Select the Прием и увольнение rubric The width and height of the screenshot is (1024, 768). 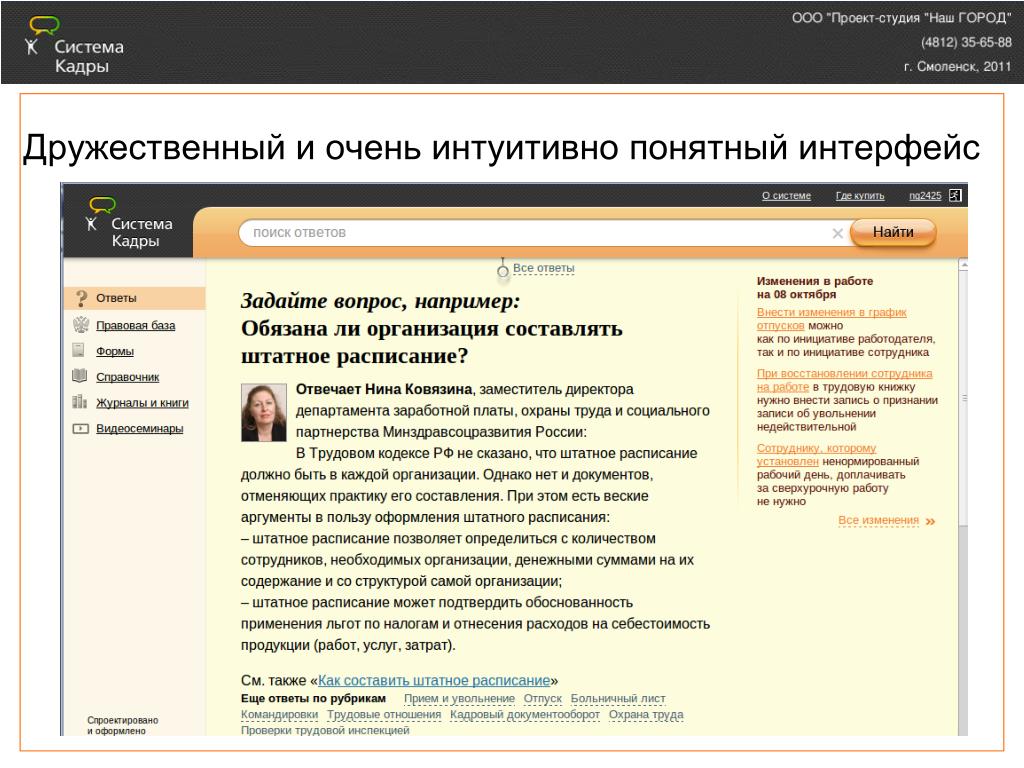tap(459, 698)
